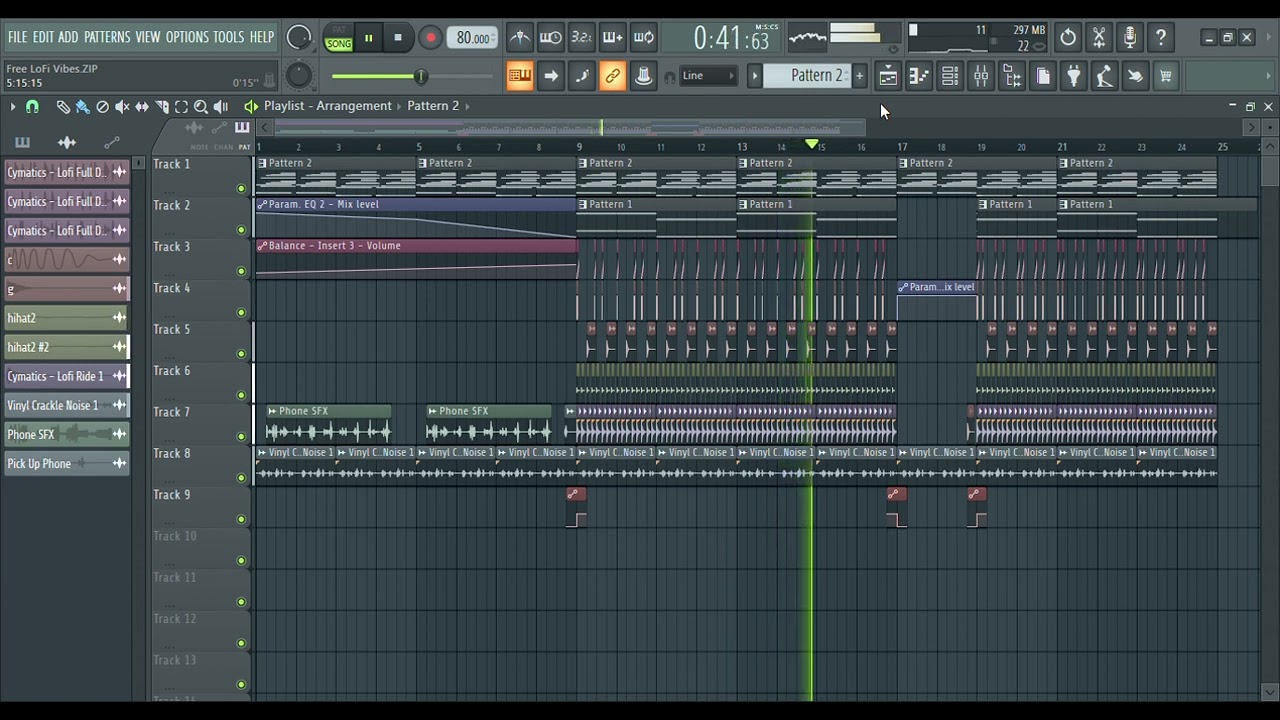Toggle the countdown before recording
The width and height of the screenshot is (1280, 720).
pos(581,38)
